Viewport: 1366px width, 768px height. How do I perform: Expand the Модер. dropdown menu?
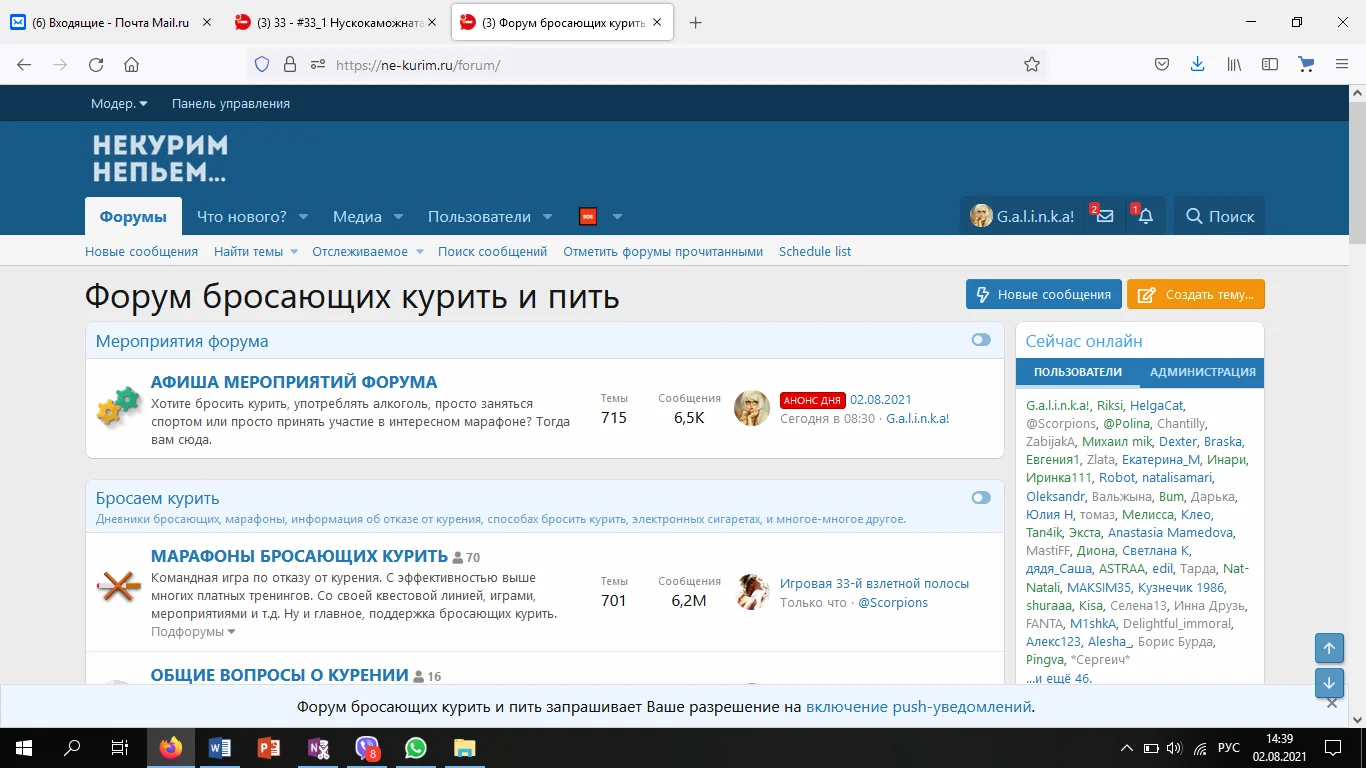click(x=118, y=103)
